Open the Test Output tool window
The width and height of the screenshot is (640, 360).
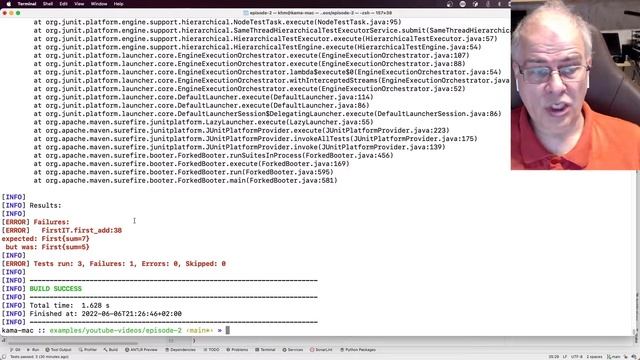tap(58, 350)
